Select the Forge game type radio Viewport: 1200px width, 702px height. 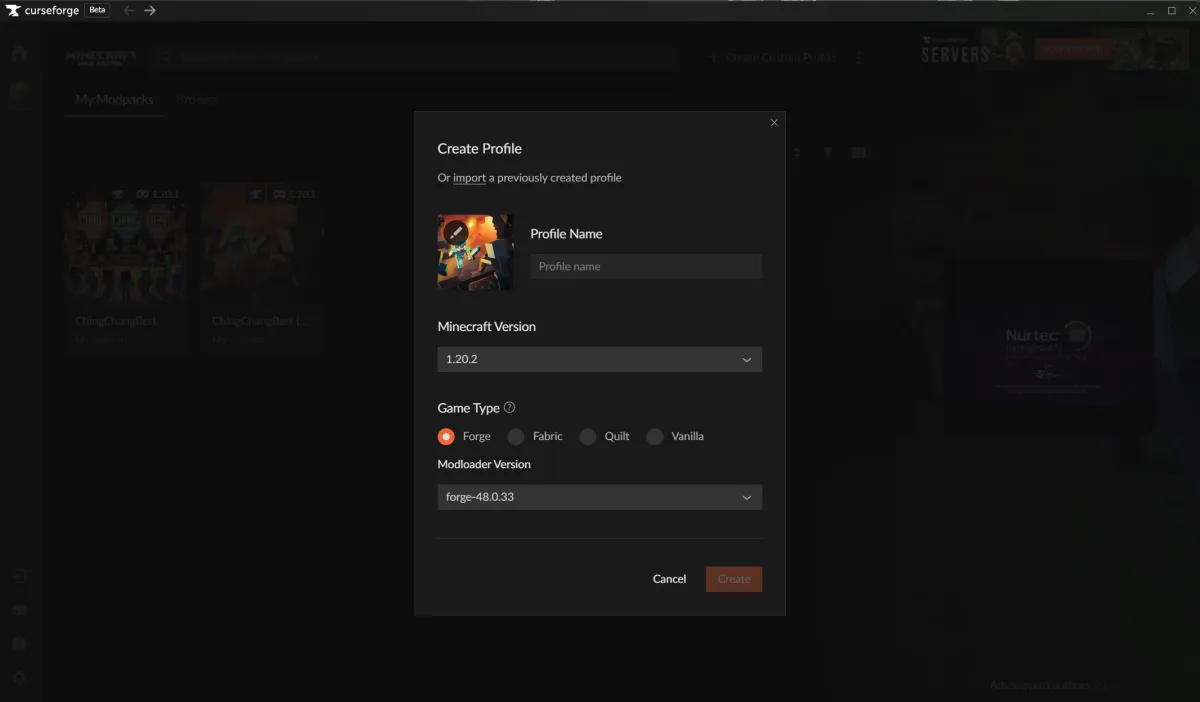pos(446,437)
